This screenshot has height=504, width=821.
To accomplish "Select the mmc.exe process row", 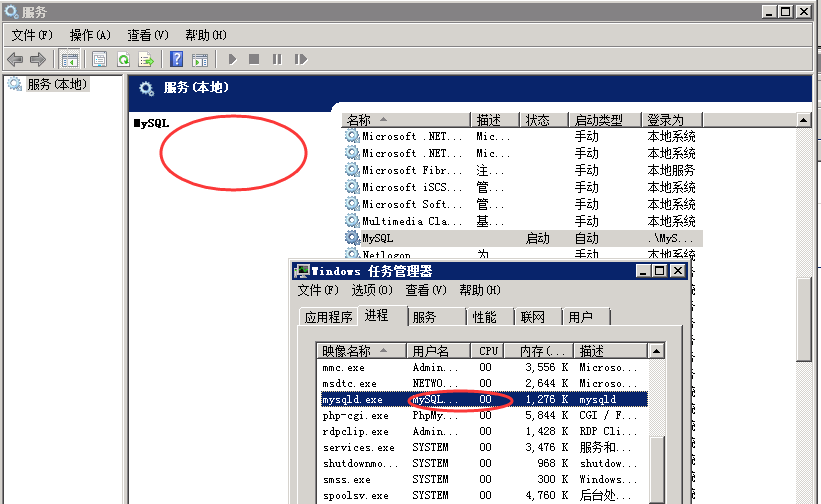I will click(483, 367).
